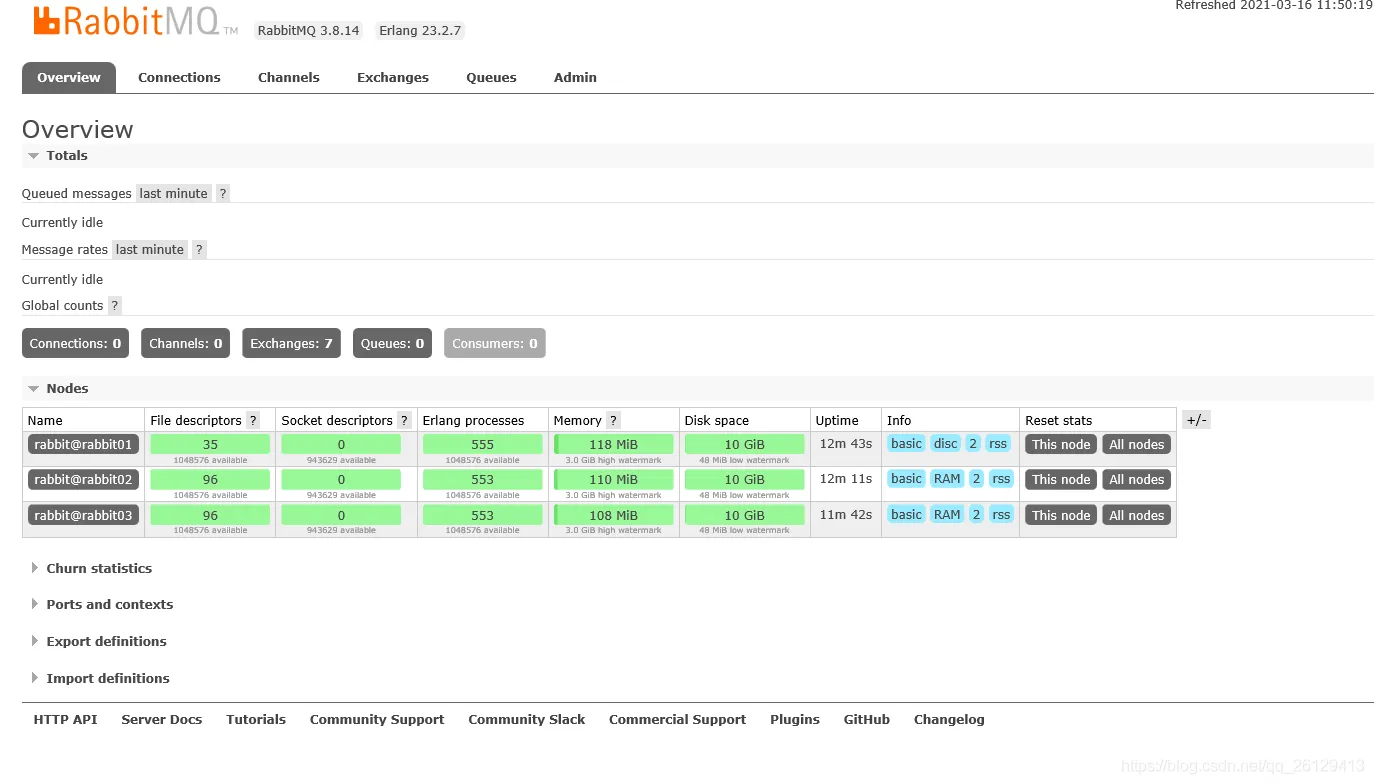Viewport: 1374px width, 784px height.
Task: Open help for Message rates
Action: pyautogui.click(x=199, y=249)
